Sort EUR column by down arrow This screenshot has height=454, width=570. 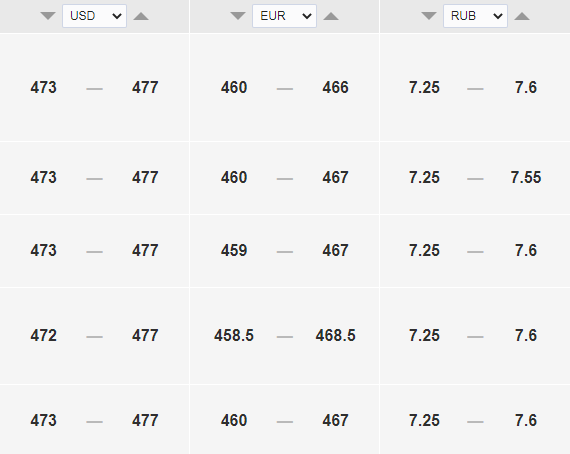pos(238,16)
